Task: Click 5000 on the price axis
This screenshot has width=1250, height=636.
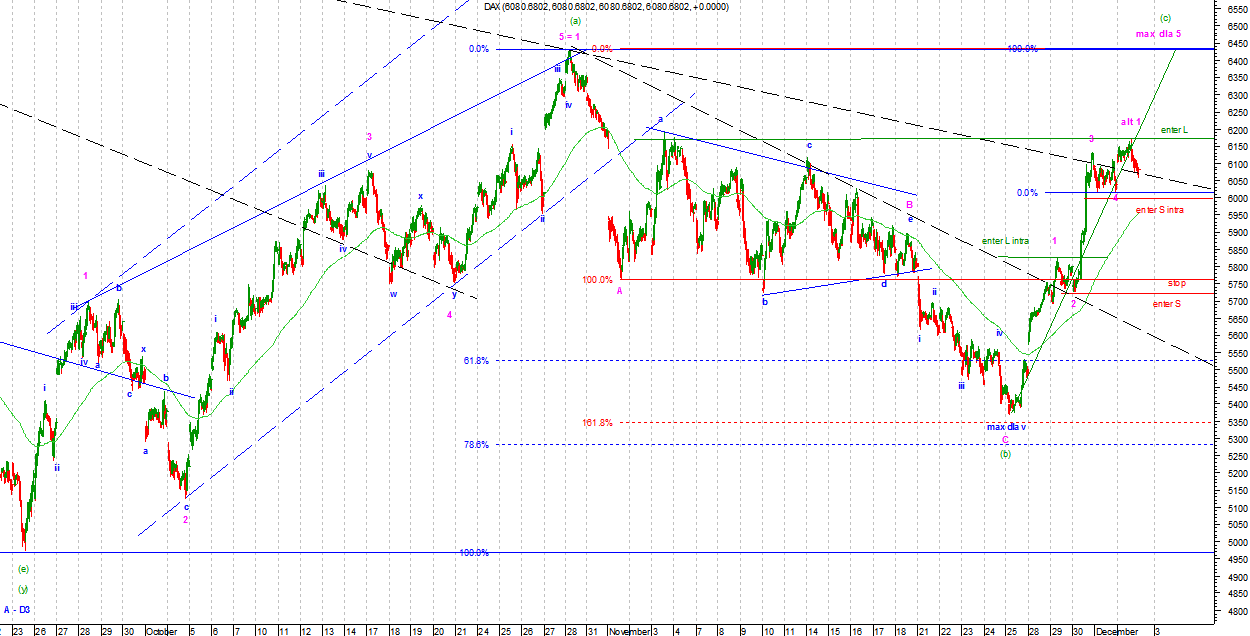Action: tap(1236, 543)
